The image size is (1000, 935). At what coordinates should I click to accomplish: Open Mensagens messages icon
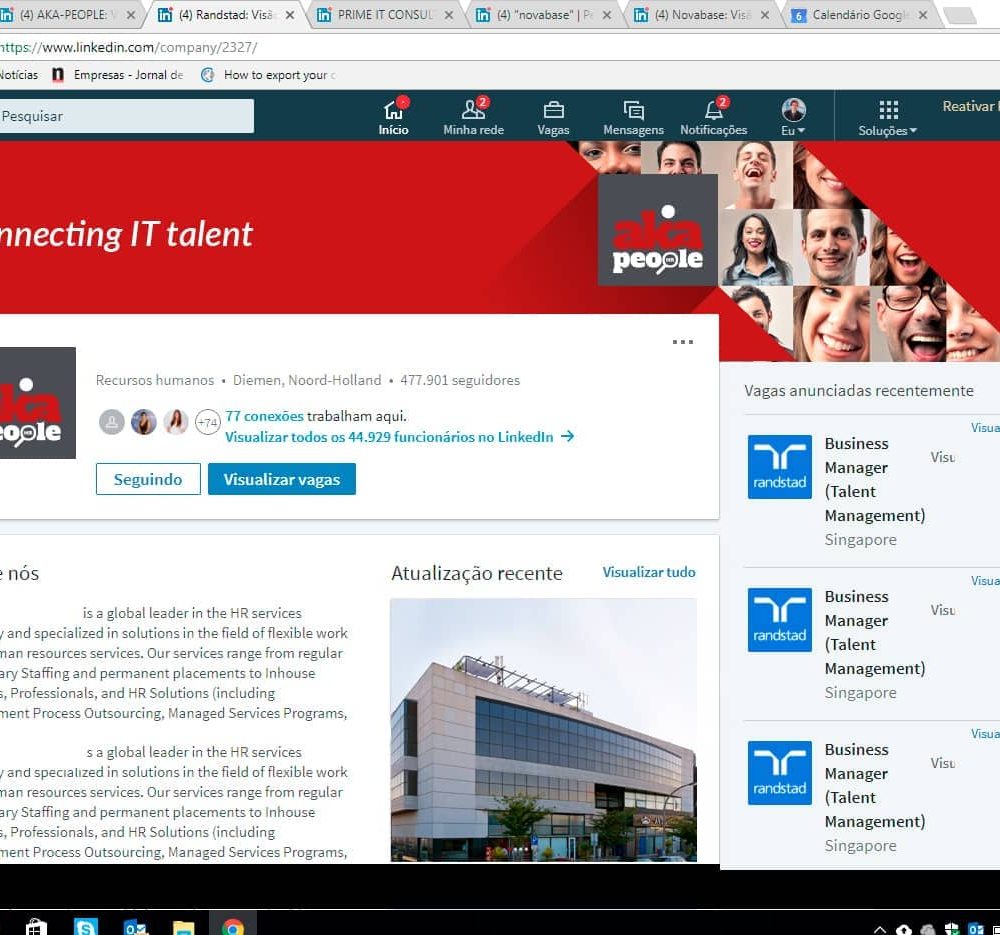(x=633, y=118)
